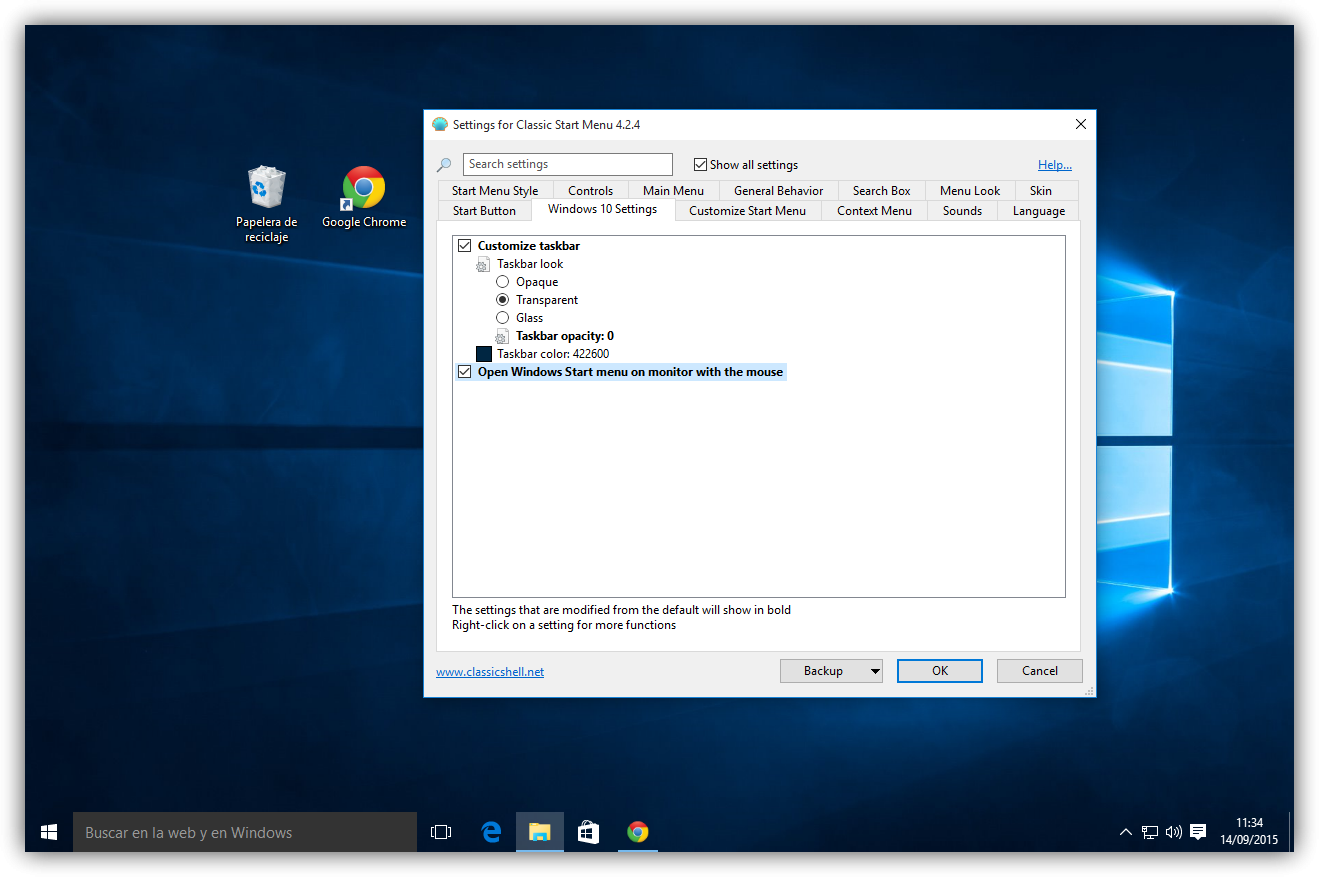Image resolution: width=1319 pixels, height=877 pixels.
Task: Click the Taskbar color swatch
Action: coord(484,354)
